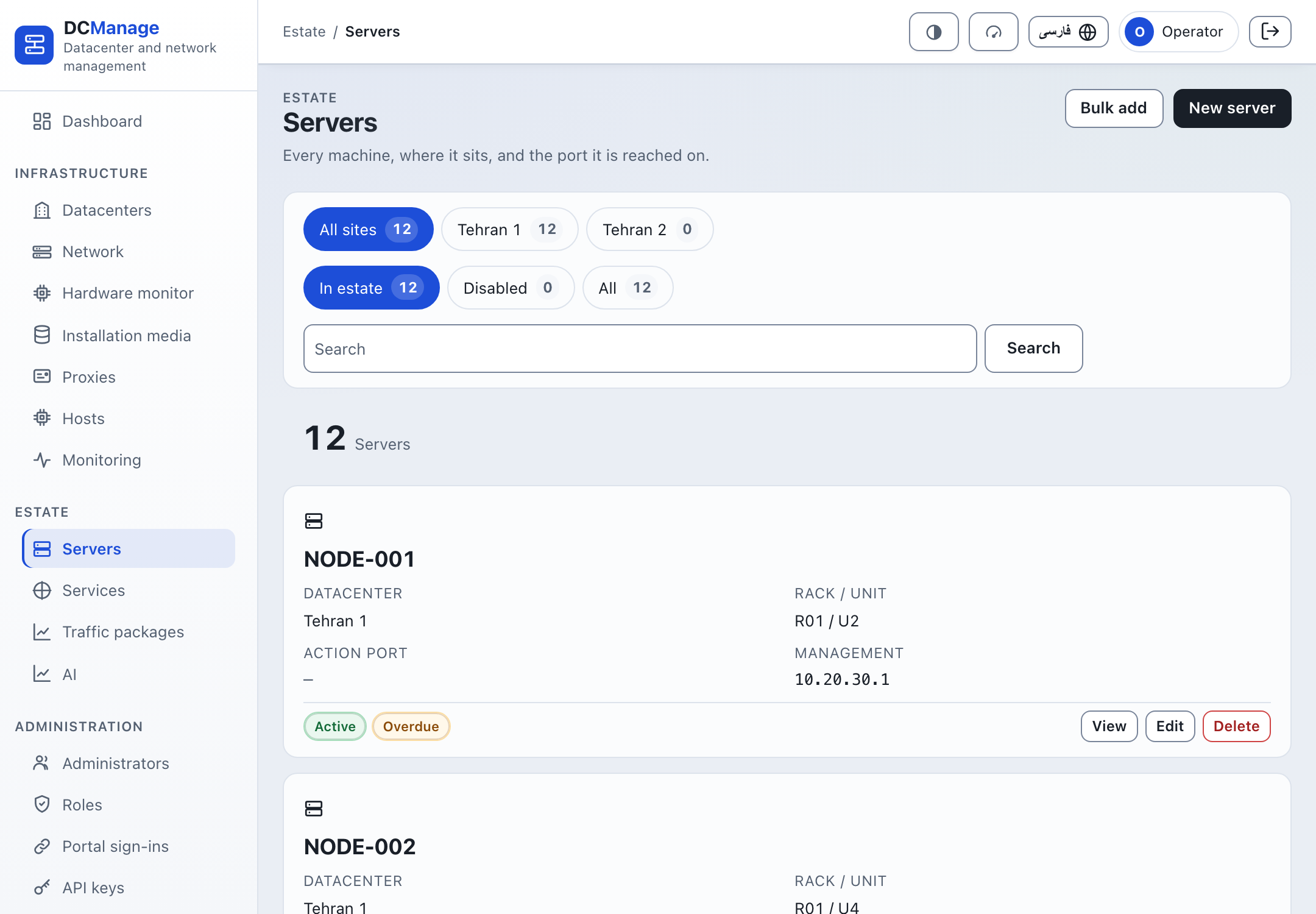
Task: Open Portal sign-ins page
Action: pyautogui.click(x=129, y=846)
